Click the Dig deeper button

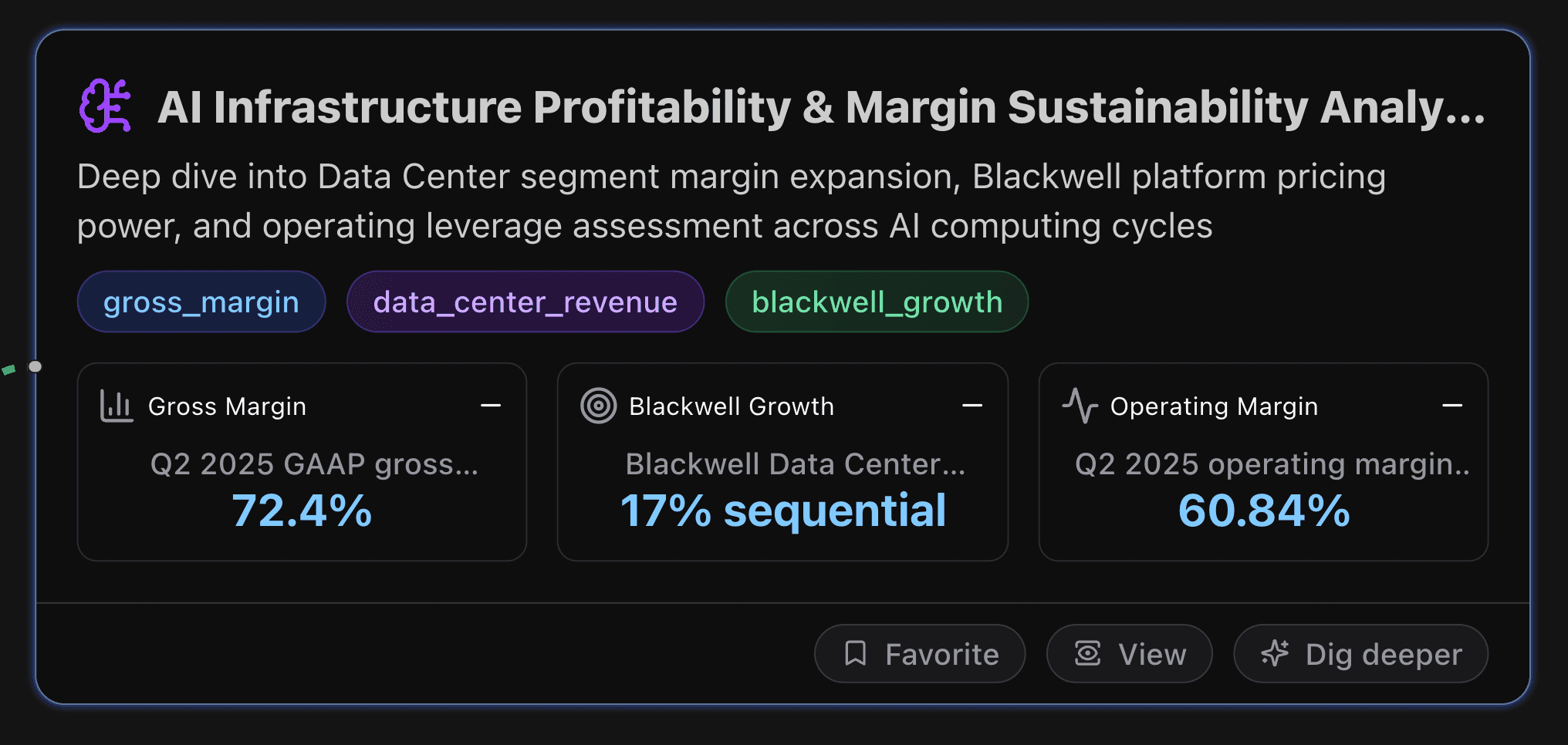pos(1360,653)
